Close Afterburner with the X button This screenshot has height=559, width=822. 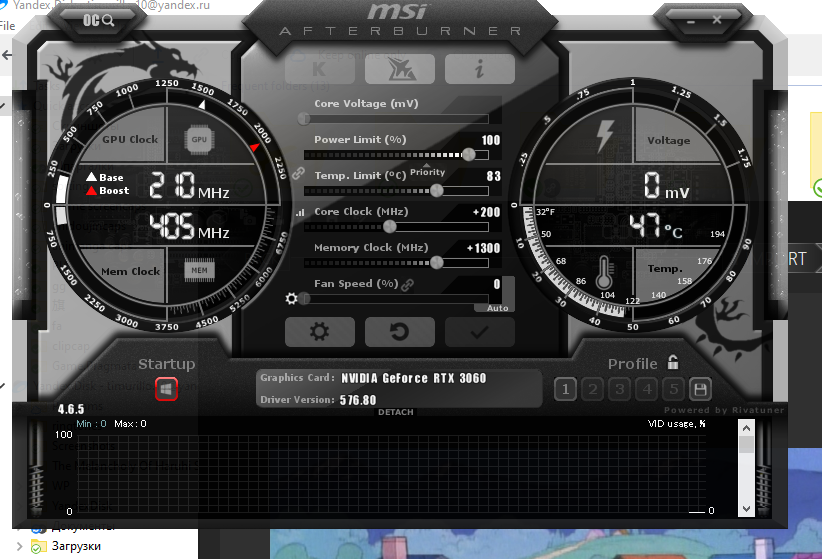pos(717,20)
